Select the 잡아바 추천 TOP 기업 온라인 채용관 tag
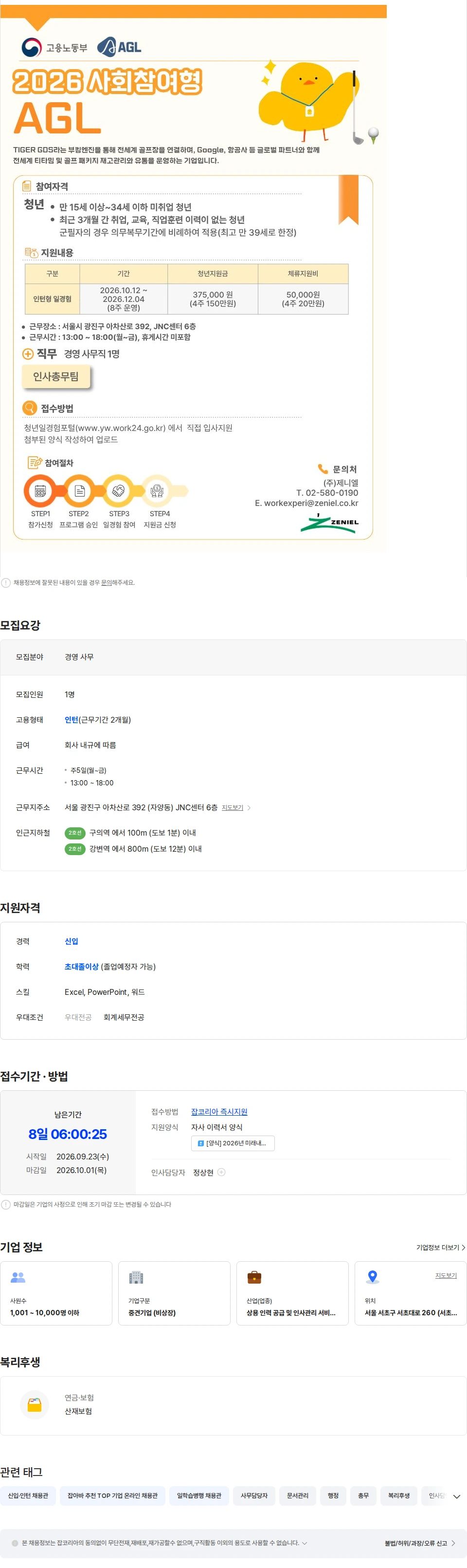The height and width of the screenshot is (1568, 467). click(x=112, y=1495)
